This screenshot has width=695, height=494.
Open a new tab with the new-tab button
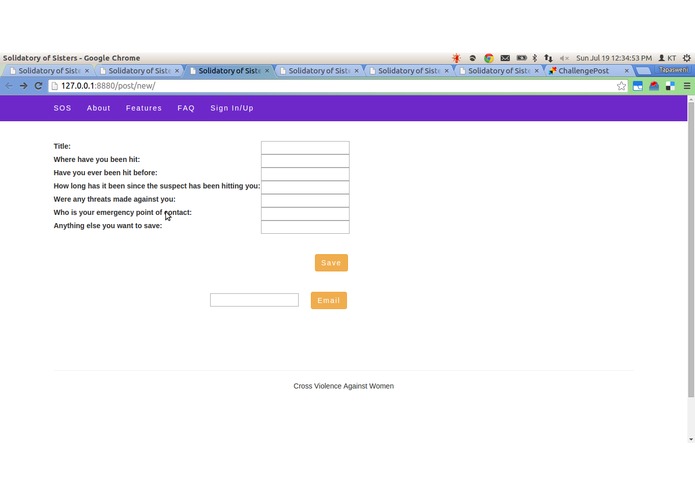coord(643,71)
